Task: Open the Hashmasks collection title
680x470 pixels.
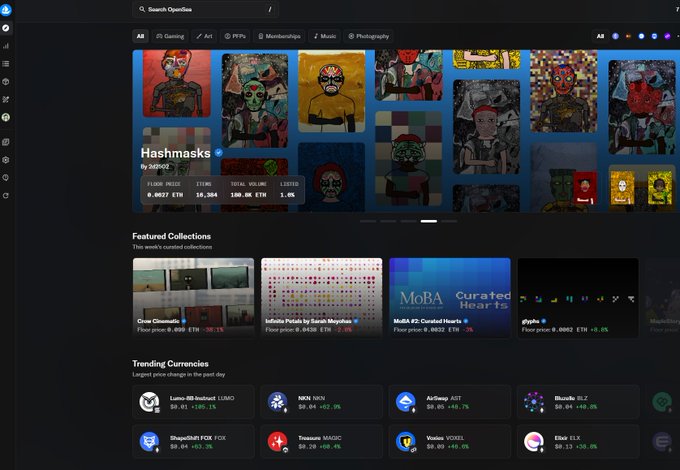Action: (175, 153)
